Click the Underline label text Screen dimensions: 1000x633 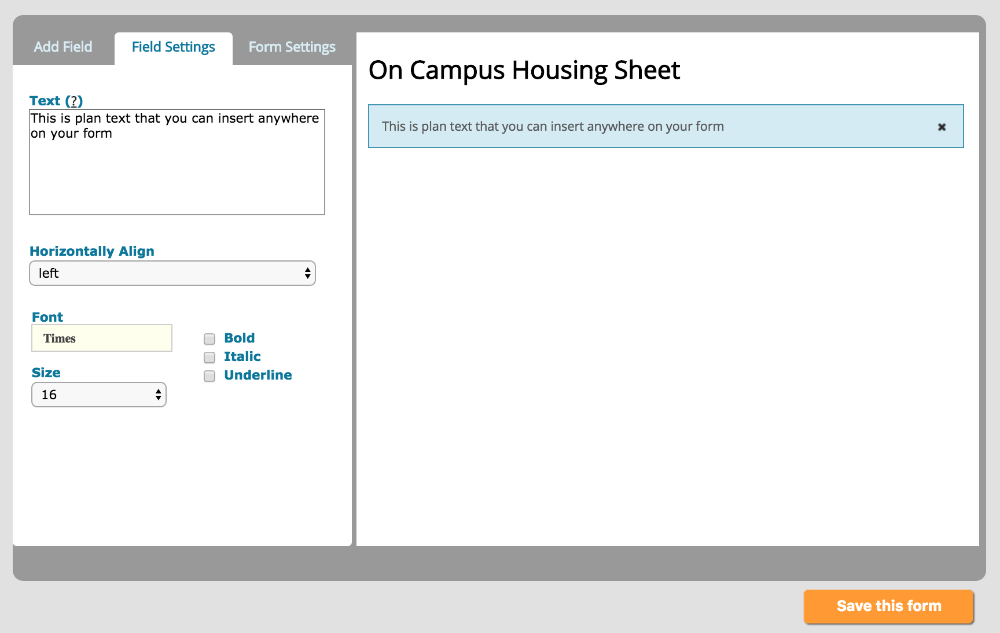[258, 375]
